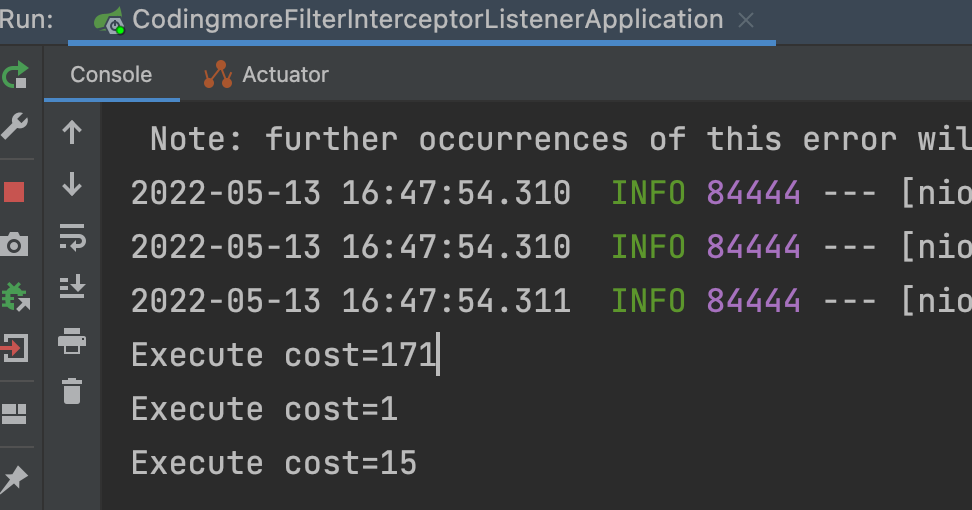Click the wrench settings icon

(15, 127)
